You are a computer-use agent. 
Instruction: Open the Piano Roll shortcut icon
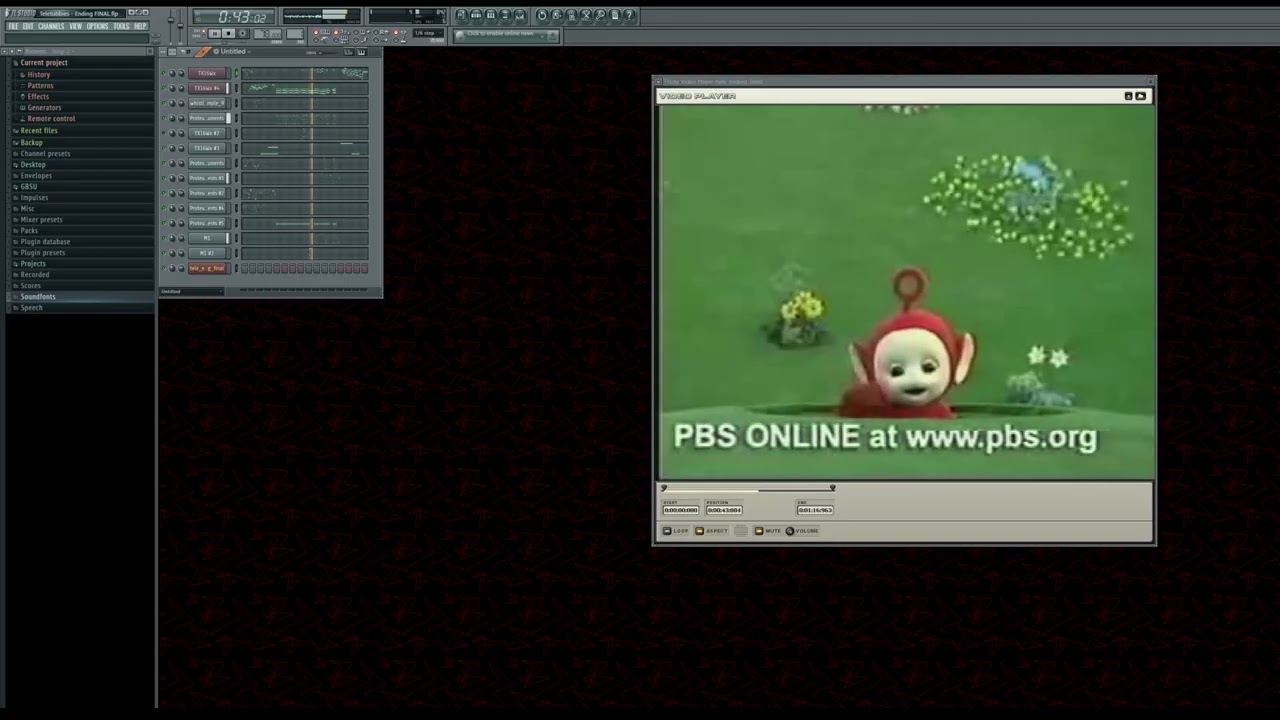click(x=491, y=15)
